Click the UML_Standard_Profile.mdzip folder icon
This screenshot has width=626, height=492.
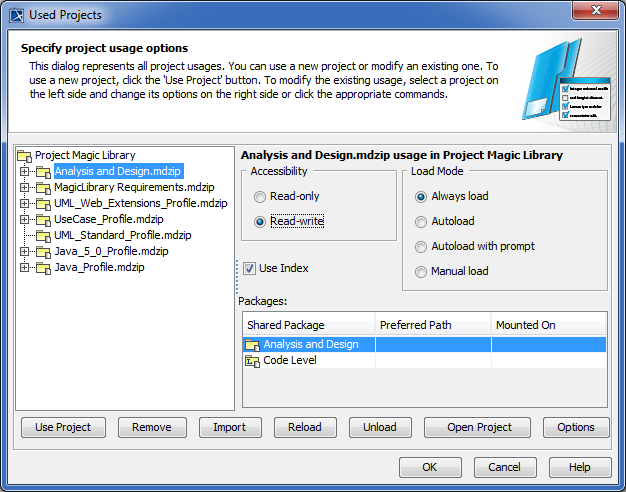43,236
